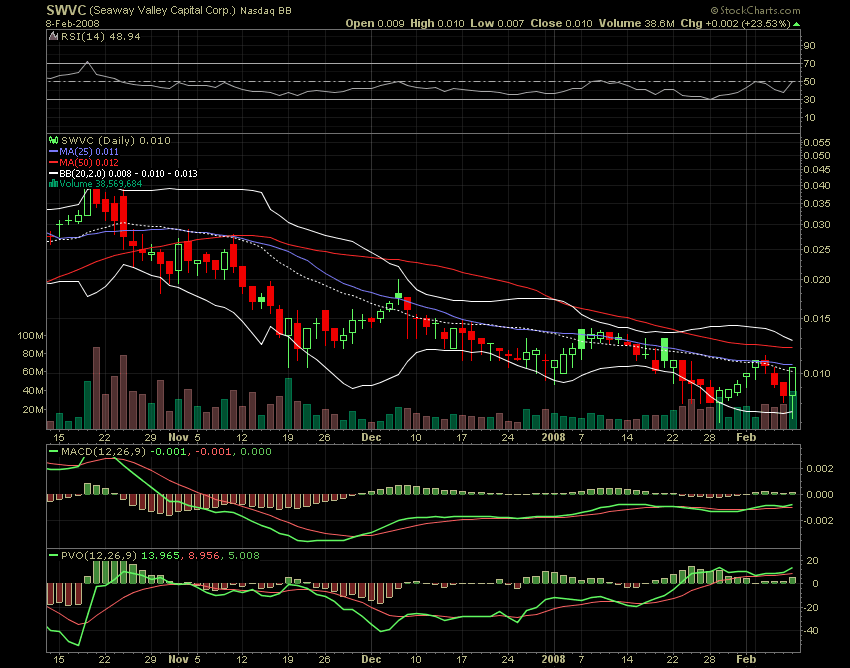Click the 0.025 price axis label
Viewport: 850px width, 668px height.
coord(816,250)
